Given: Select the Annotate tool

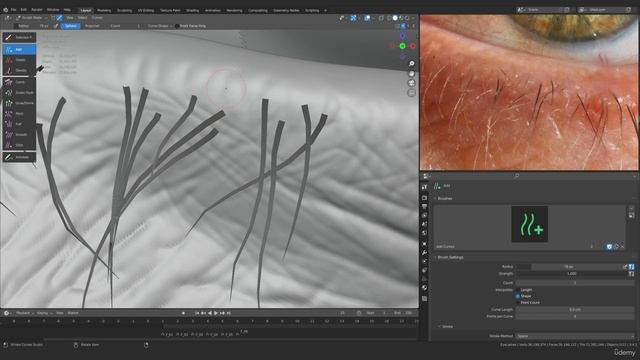Looking at the screenshot, I should [19, 157].
